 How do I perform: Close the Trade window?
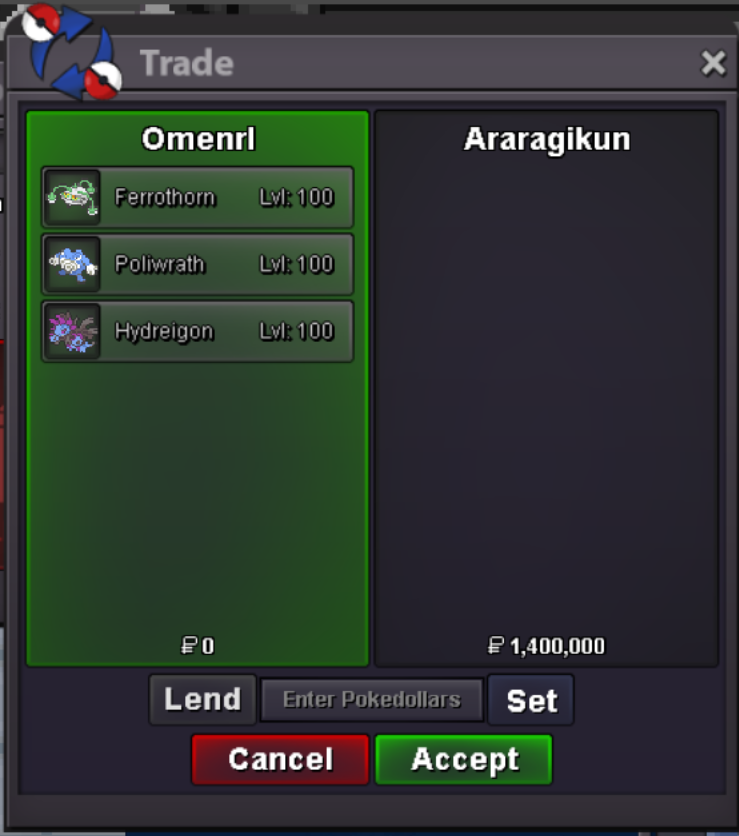pyautogui.click(x=713, y=63)
